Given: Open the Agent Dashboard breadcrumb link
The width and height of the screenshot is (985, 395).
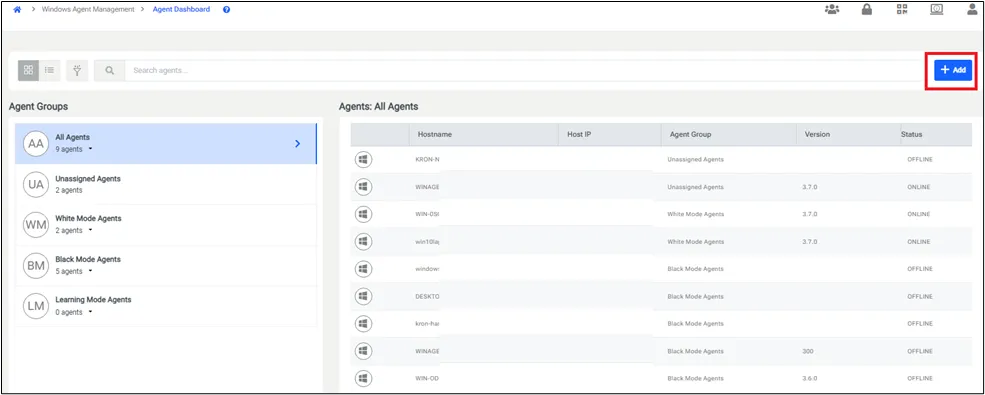Looking at the screenshot, I should 182,9.
